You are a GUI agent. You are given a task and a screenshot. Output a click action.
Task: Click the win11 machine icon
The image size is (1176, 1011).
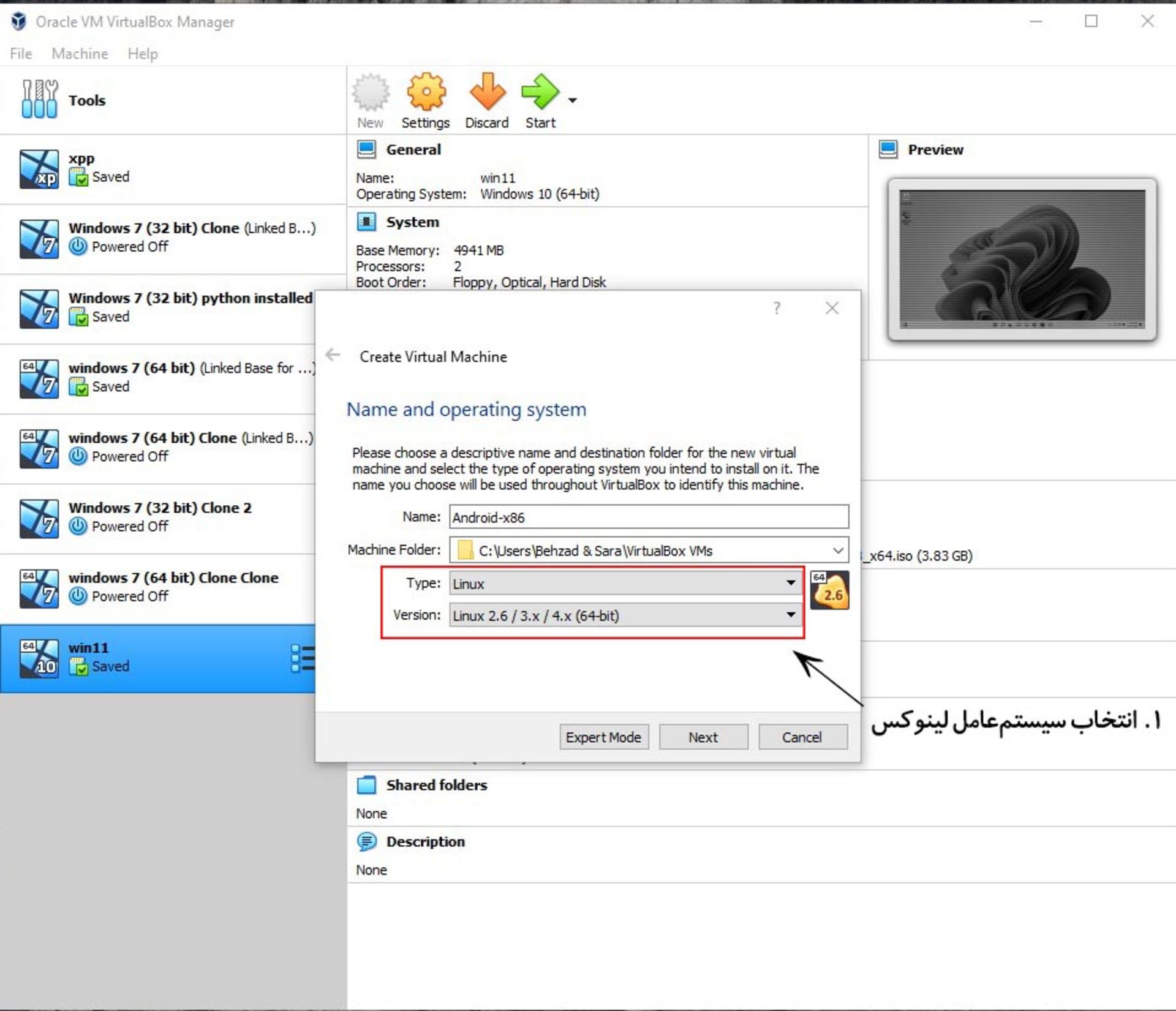tap(39, 658)
